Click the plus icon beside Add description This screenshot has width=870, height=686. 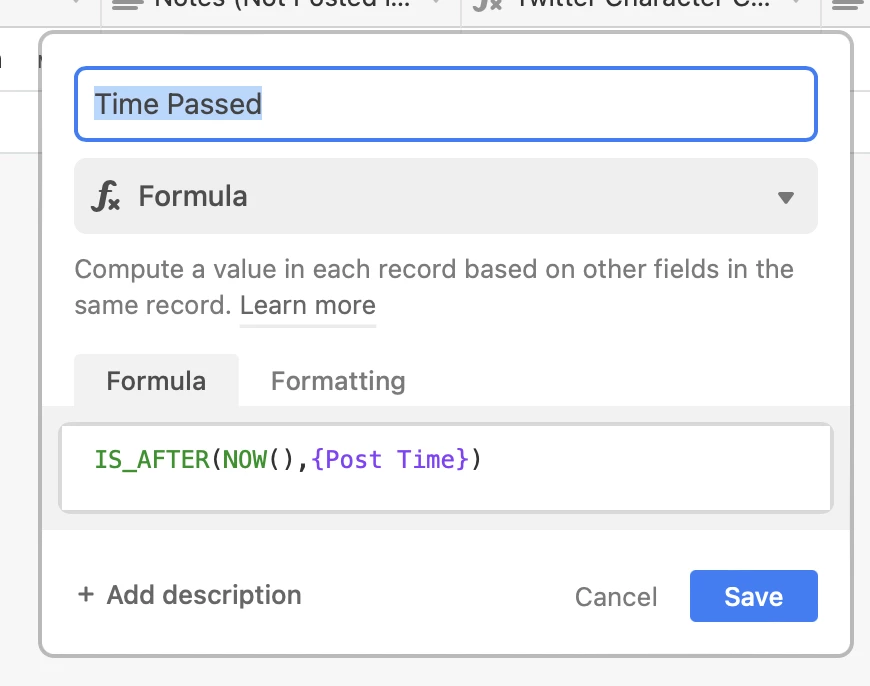pos(86,594)
